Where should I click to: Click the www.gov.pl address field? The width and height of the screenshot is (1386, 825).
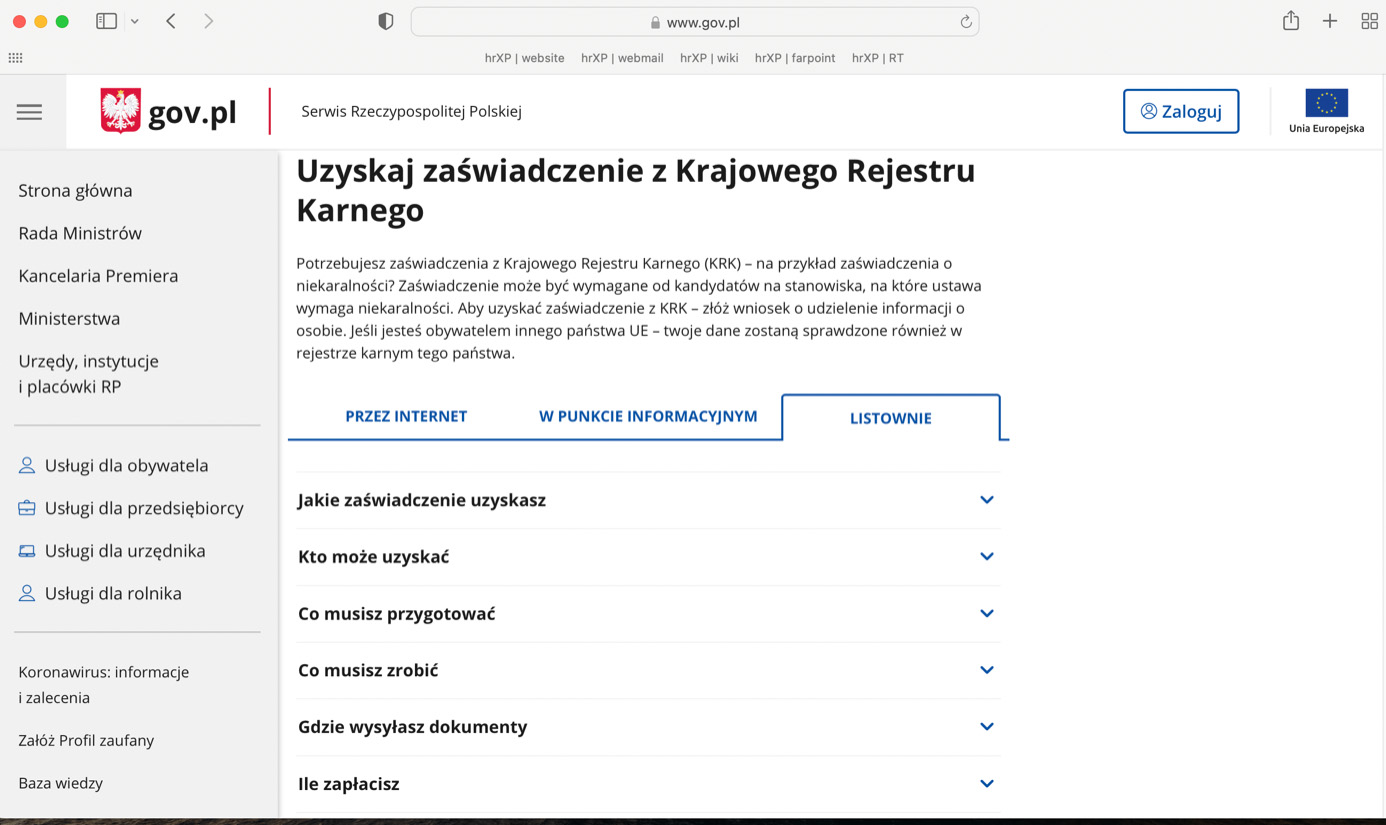pyautogui.click(x=703, y=22)
